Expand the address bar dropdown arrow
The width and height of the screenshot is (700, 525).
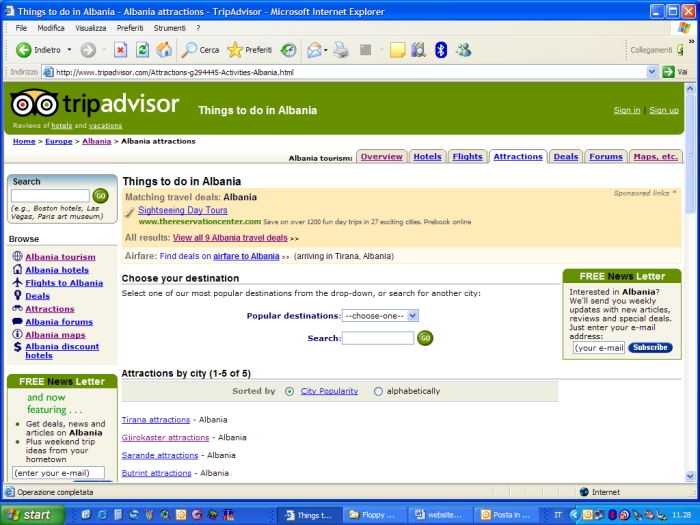point(651,72)
